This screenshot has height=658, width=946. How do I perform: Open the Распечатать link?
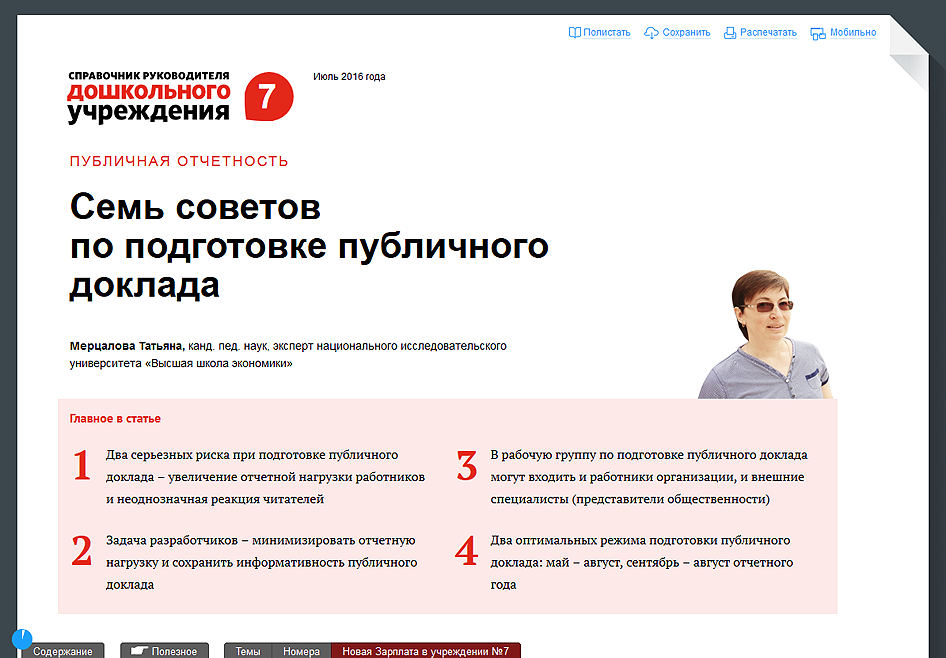(768, 33)
